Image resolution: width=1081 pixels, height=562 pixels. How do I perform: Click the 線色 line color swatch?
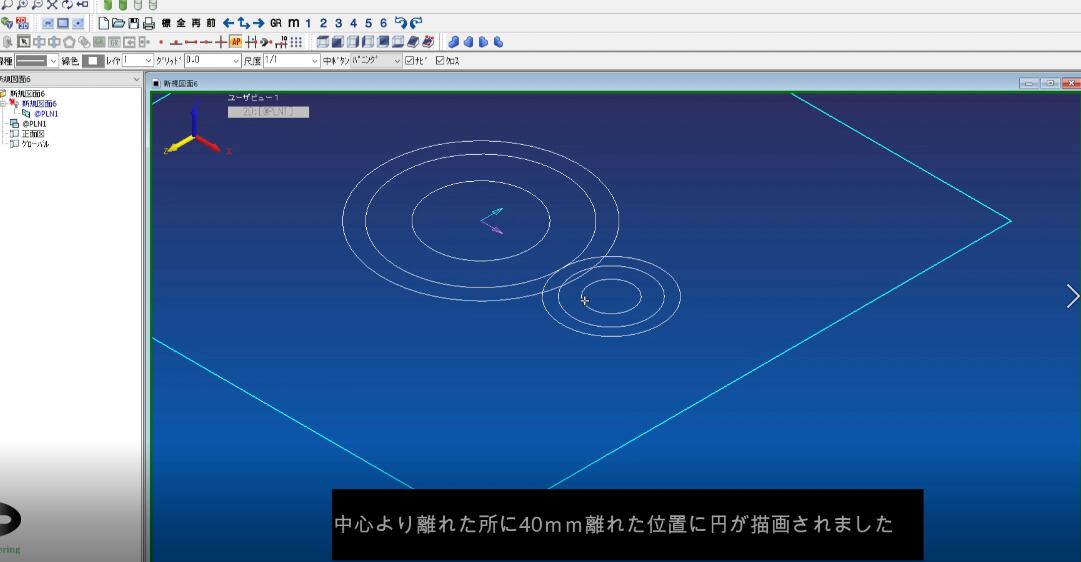point(93,61)
